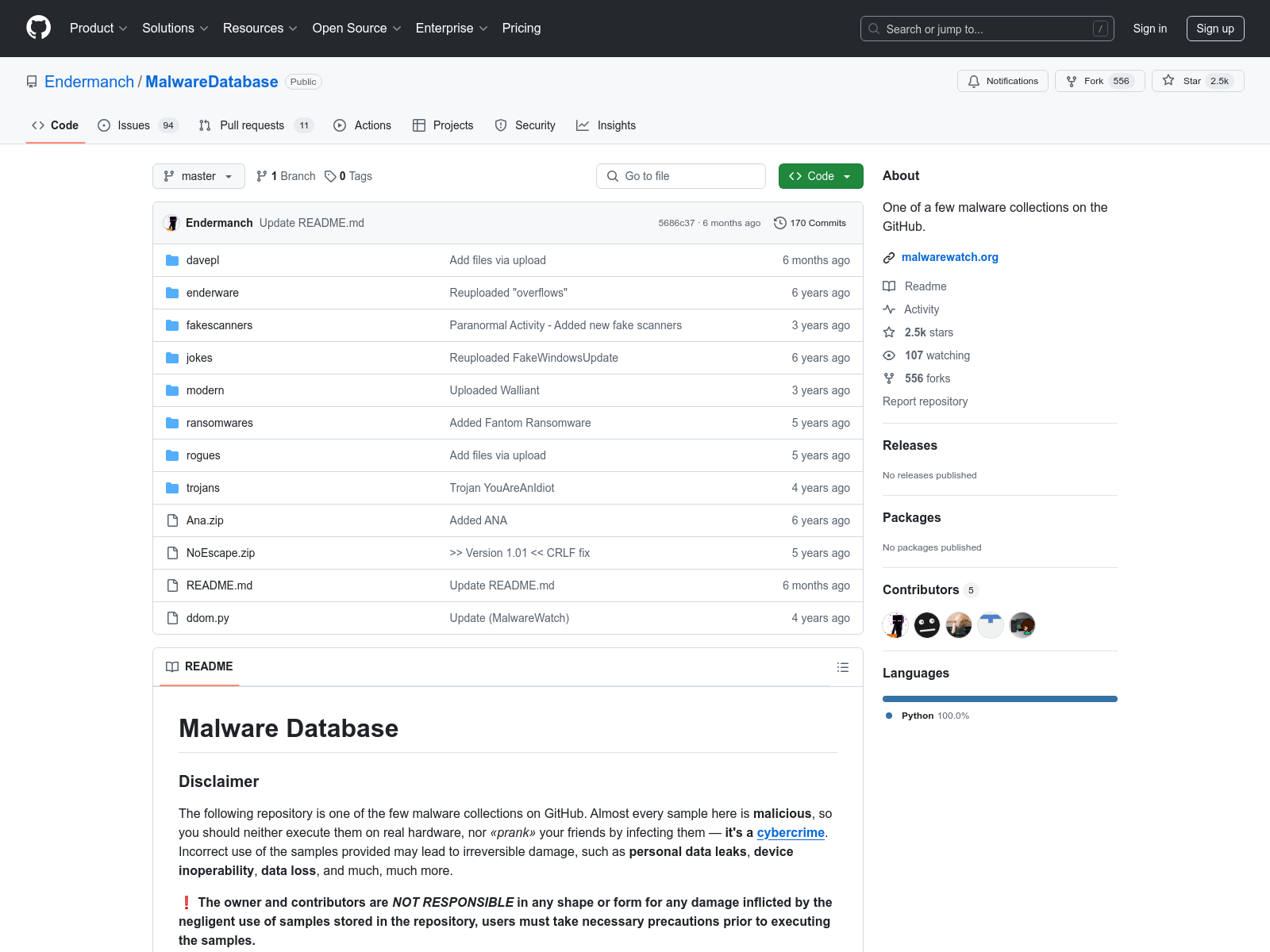Switch to the Actions tab

click(x=363, y=125)
